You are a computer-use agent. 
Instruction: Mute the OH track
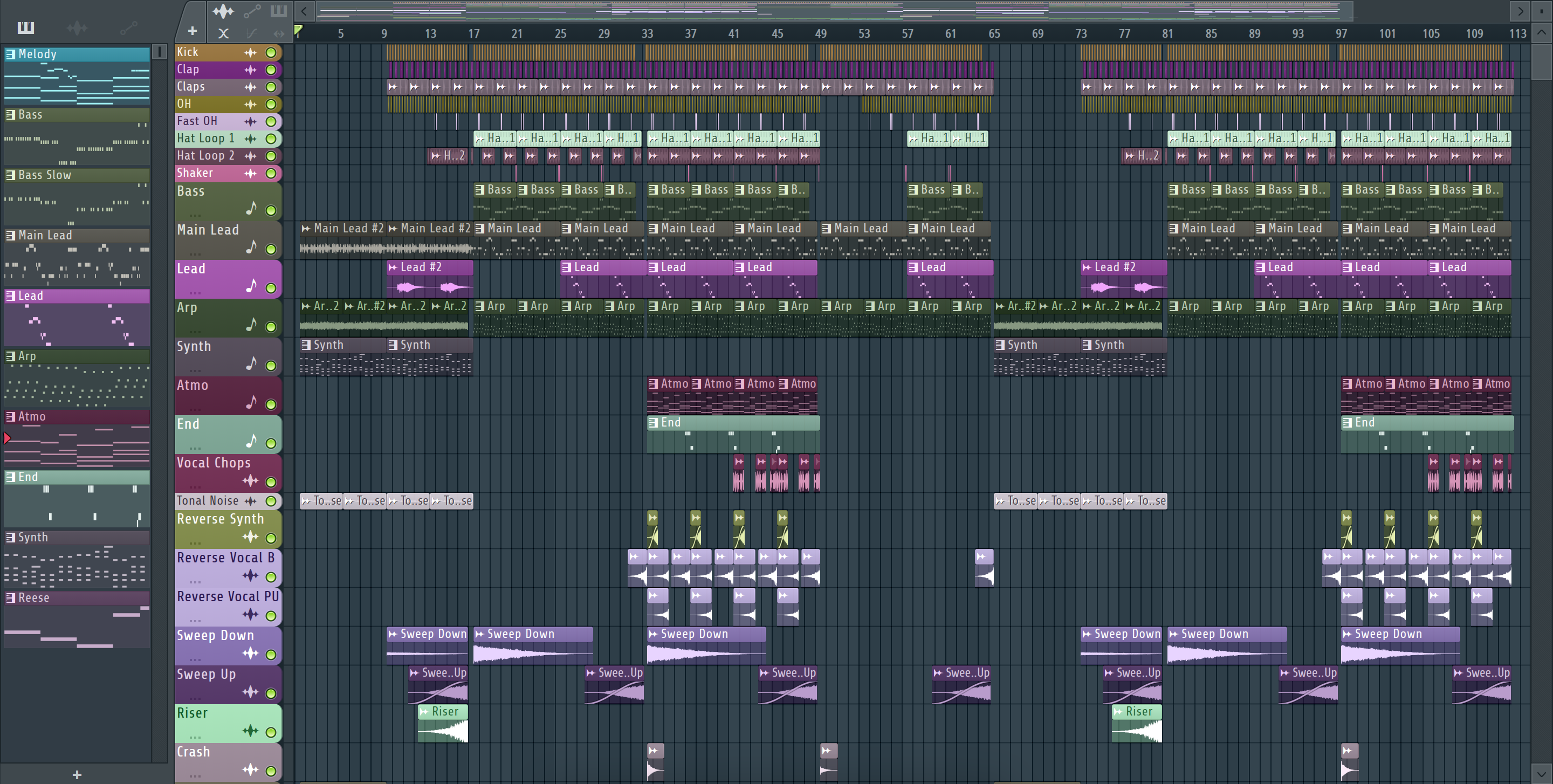pos(271,104)
